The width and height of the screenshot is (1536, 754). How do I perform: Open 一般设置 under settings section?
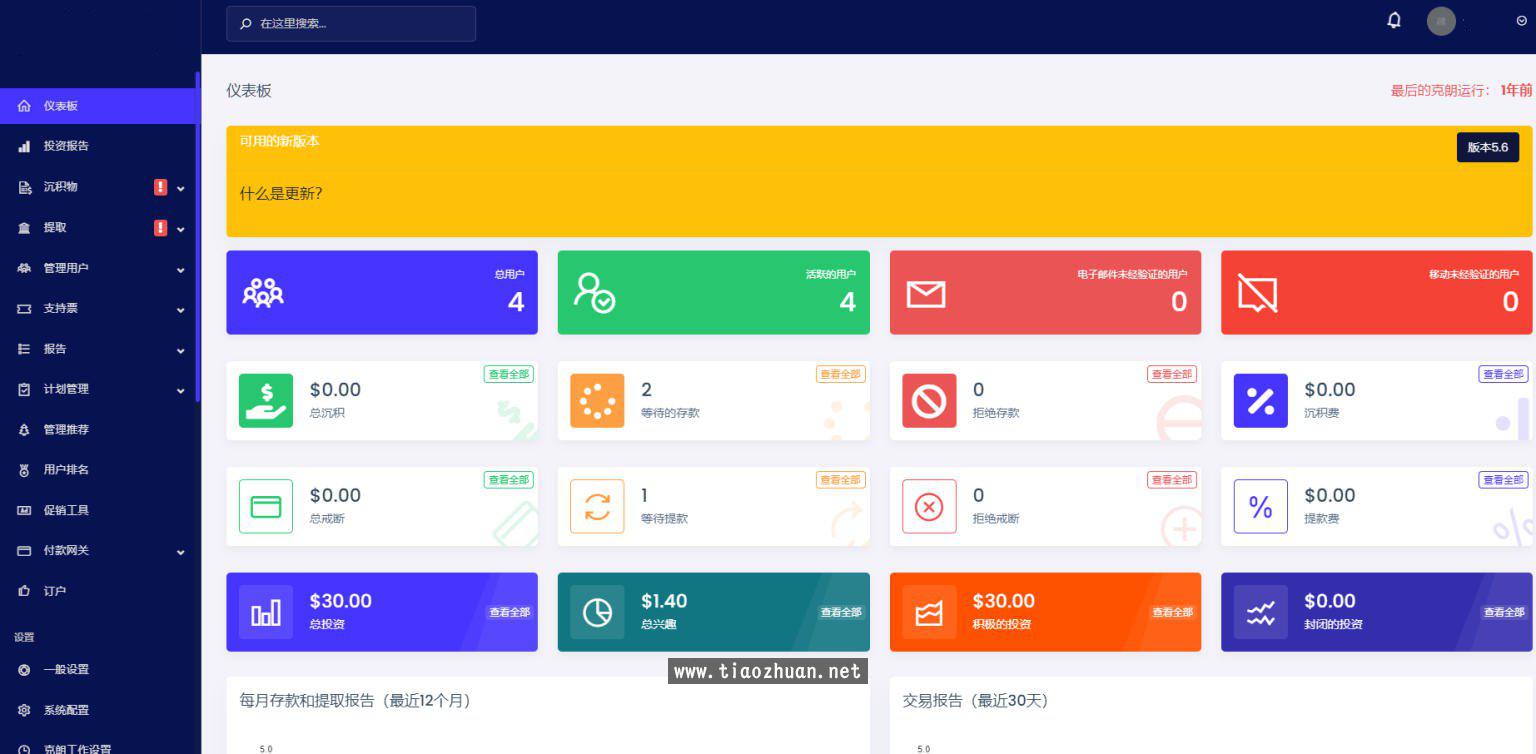(x=66, y=670)
